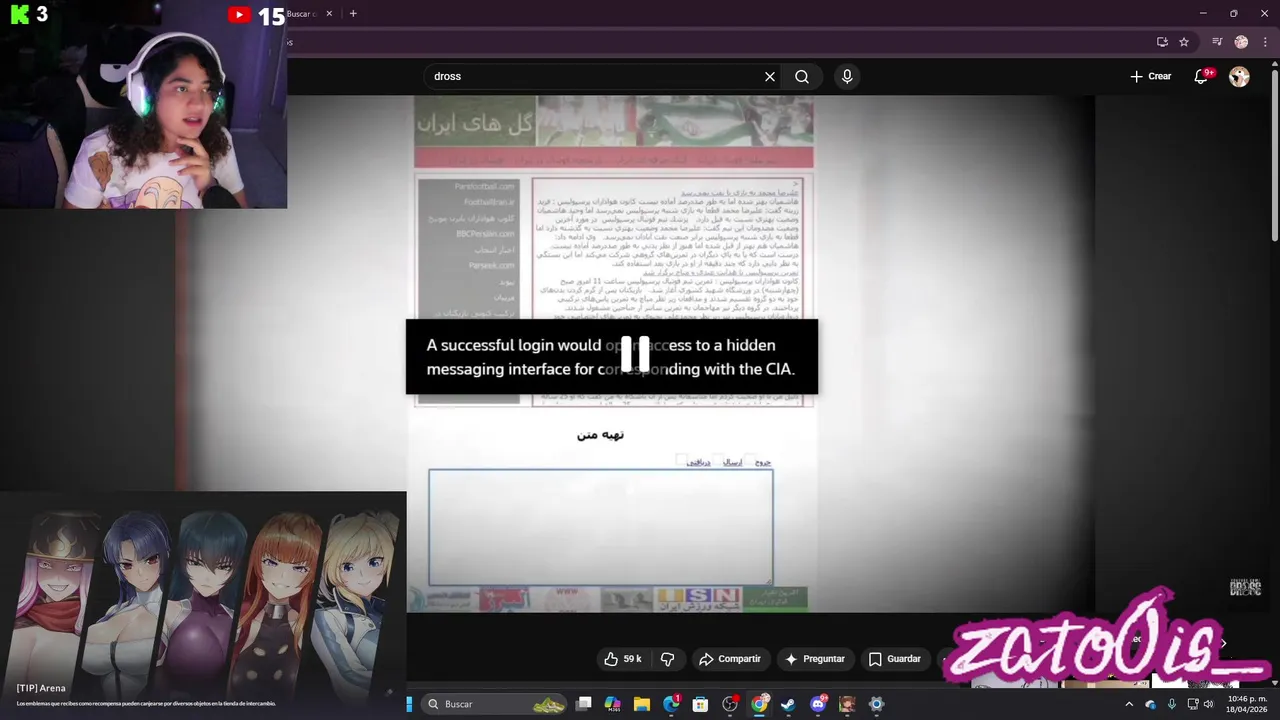Like the video with 59 k likes

click(x=622, y=659)
